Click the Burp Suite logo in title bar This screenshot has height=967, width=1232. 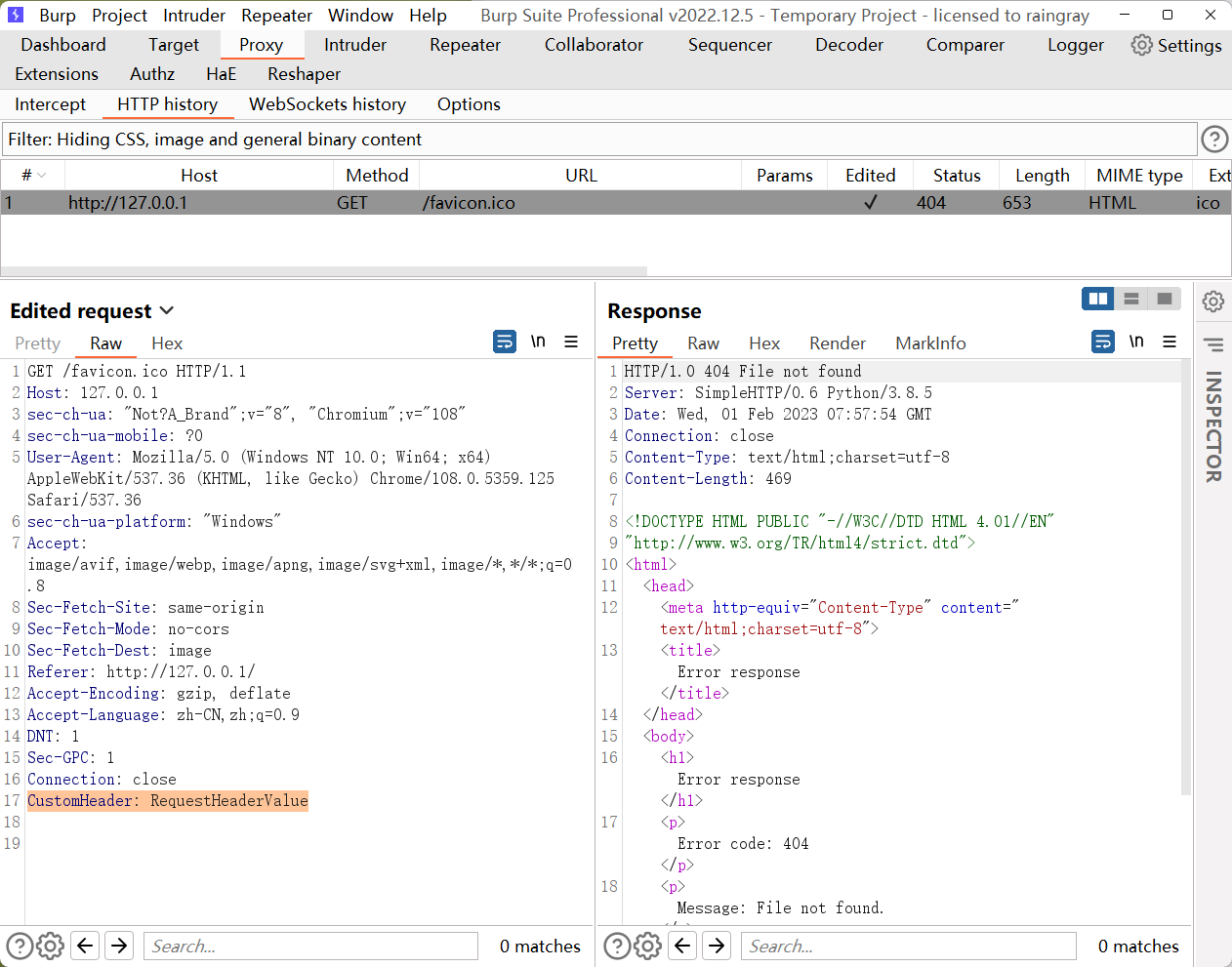[x=16, y=15]
